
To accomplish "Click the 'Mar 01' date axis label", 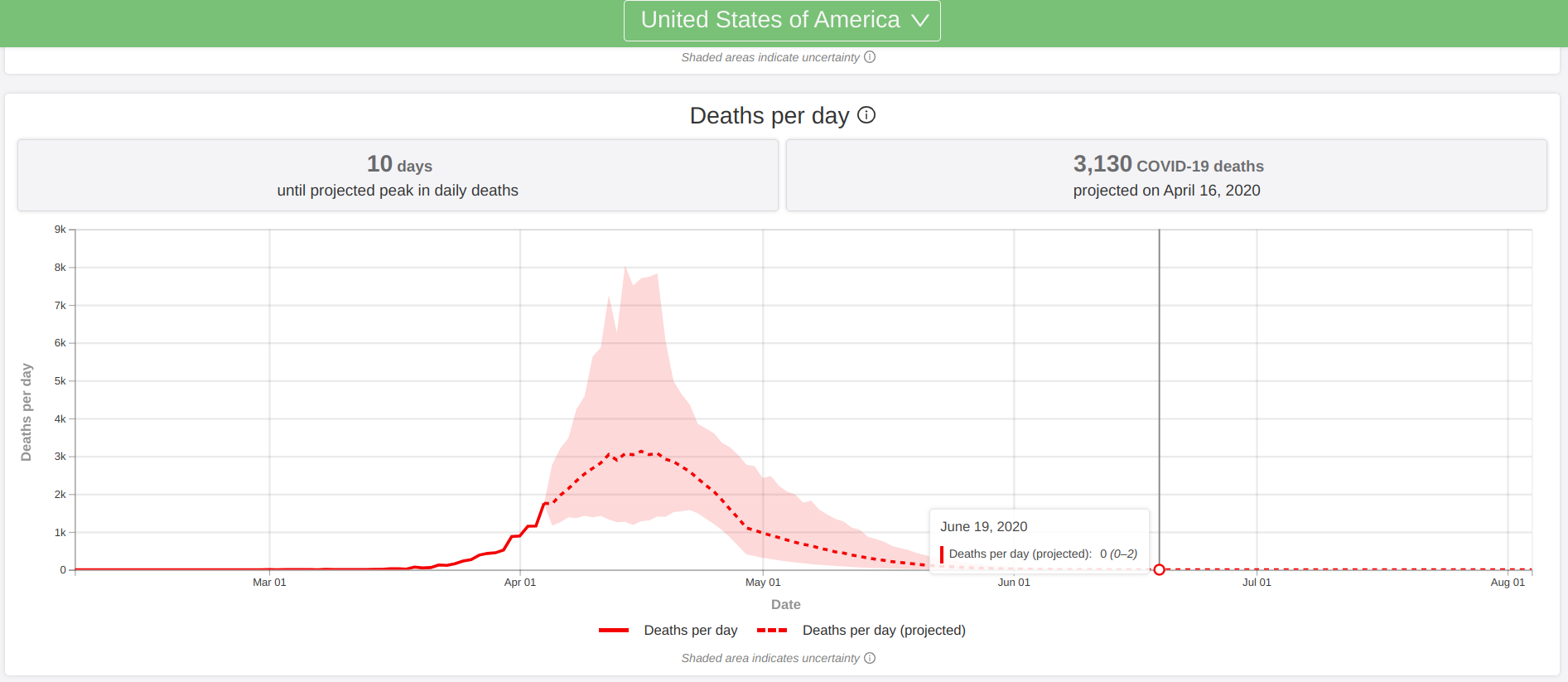I will [x=269, y=583].
